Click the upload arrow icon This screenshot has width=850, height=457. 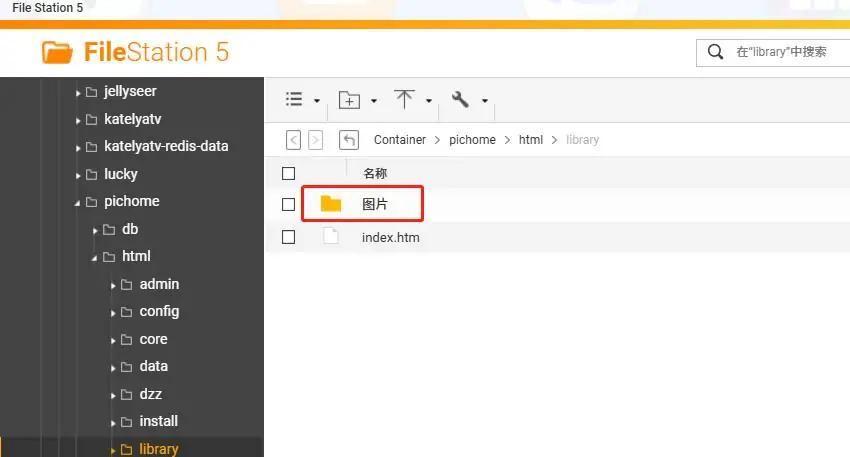(404, 100)
